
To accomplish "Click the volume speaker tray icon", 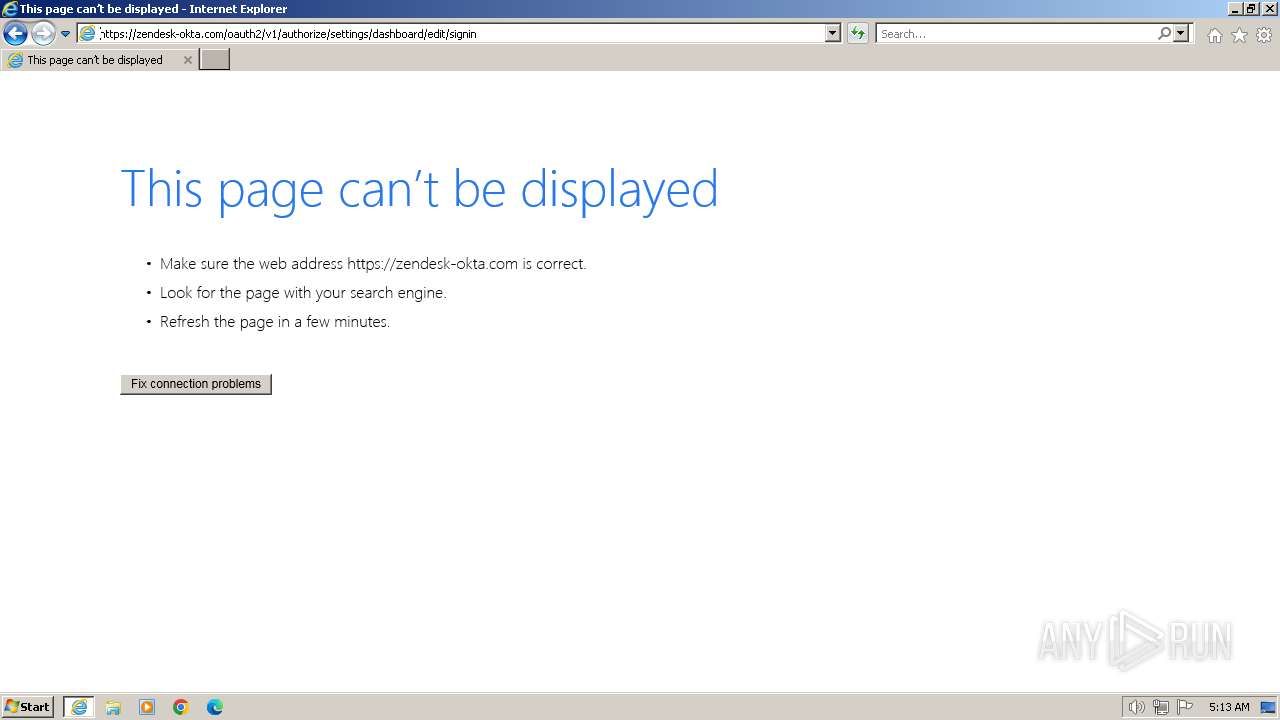I will [1136, 707].
